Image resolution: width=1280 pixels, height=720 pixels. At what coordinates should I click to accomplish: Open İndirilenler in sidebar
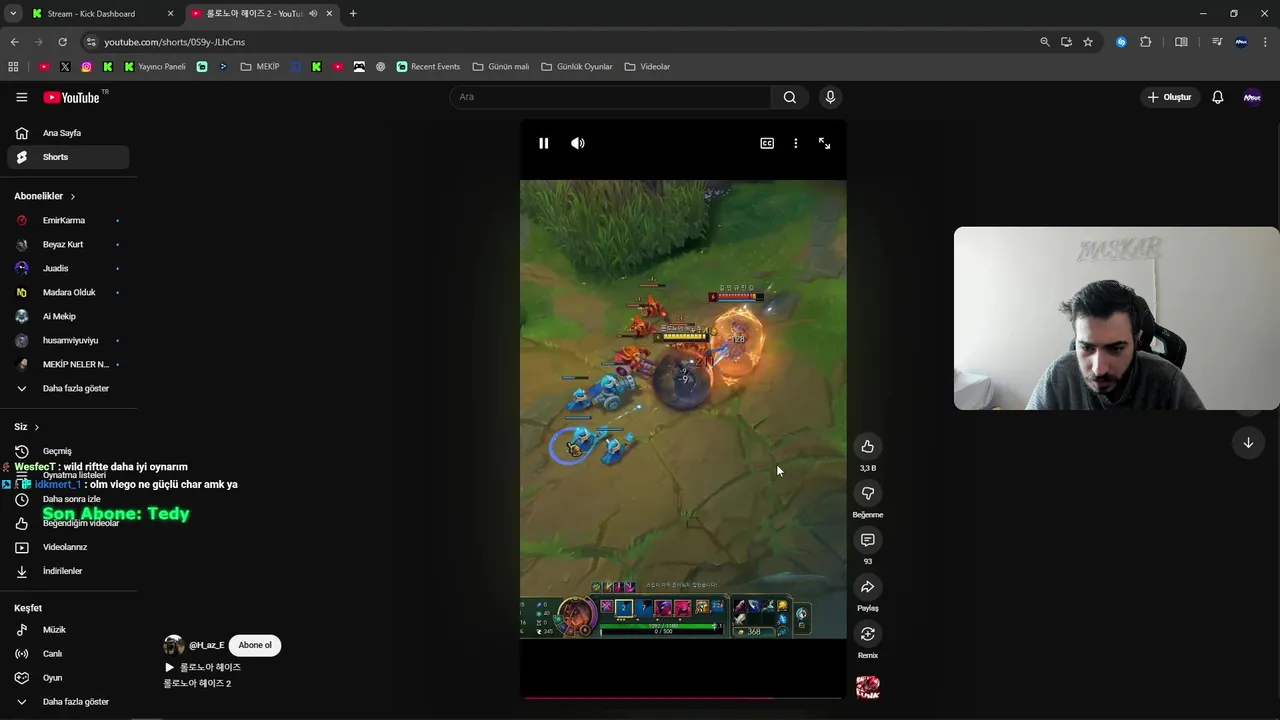68,571
